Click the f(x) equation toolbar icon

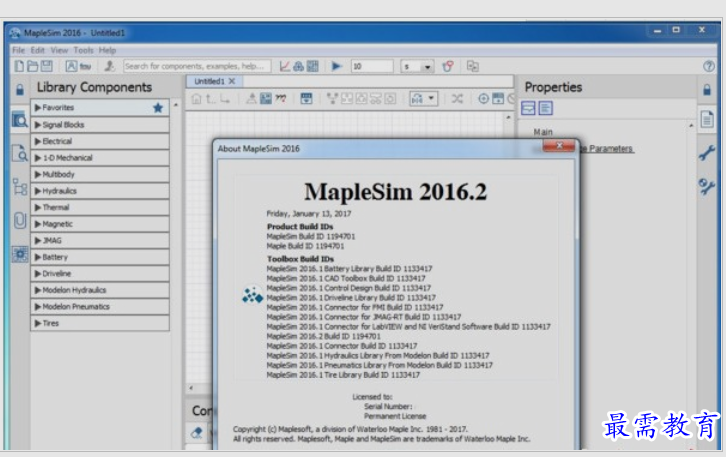click(x=85, y=66)
